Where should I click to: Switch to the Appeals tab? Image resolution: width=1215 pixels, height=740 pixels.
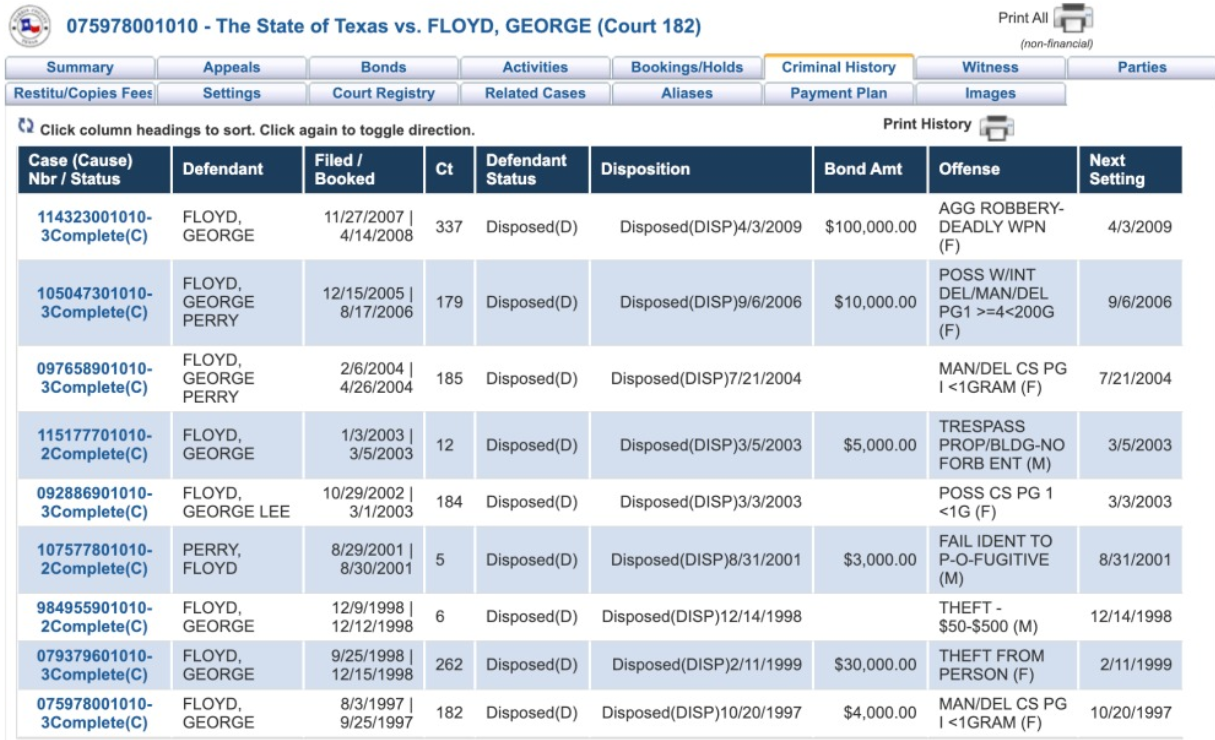click(x=231, y=68)
